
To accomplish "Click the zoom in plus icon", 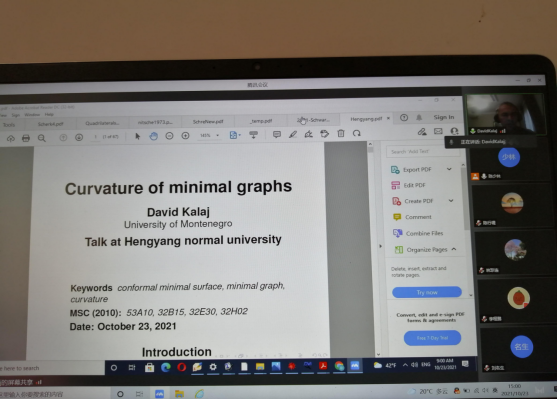I will coord(185,135).
